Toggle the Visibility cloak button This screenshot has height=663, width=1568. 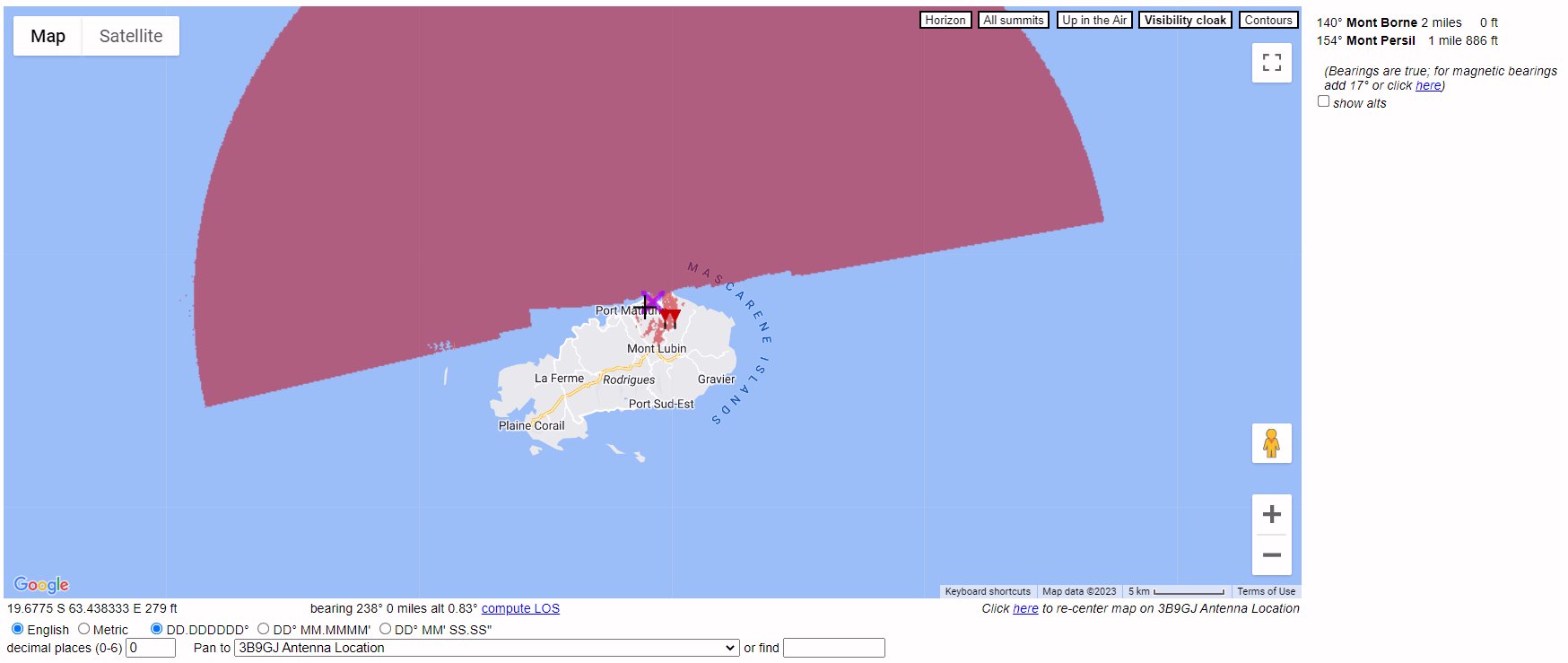point(1184,20)
